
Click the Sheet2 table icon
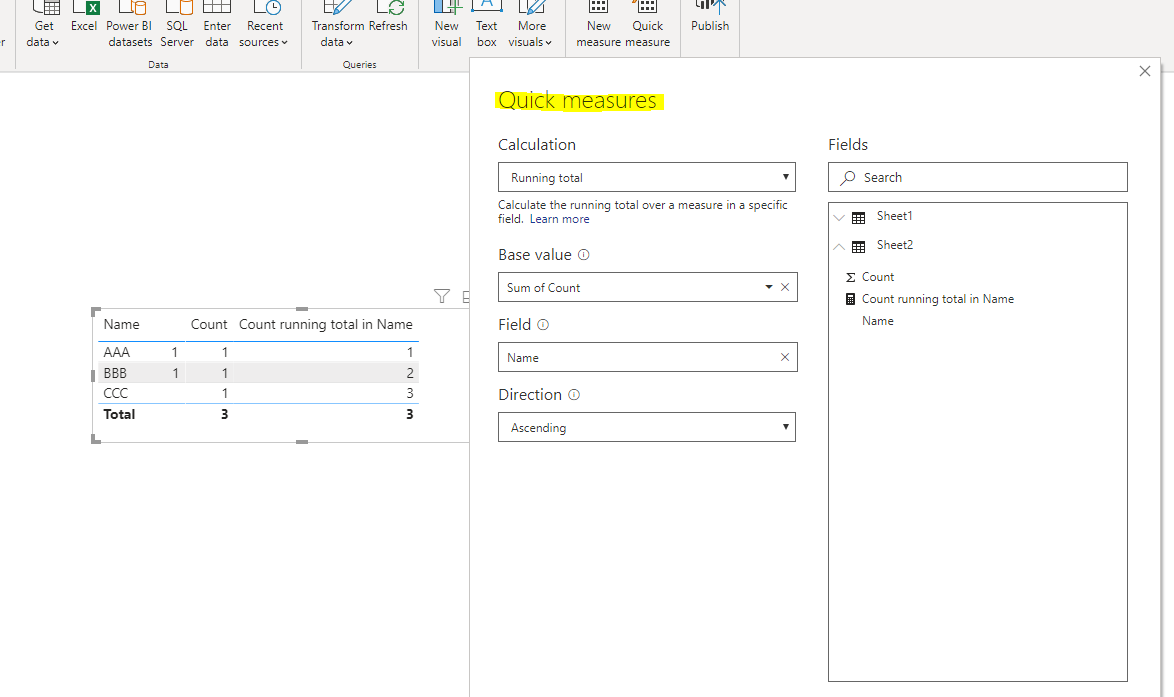tap(859, 246)
